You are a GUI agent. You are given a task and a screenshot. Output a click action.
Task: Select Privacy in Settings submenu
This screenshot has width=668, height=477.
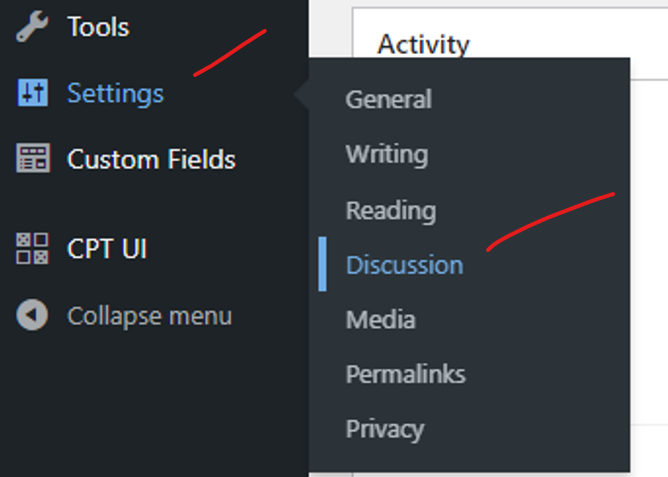click(385, 429)
